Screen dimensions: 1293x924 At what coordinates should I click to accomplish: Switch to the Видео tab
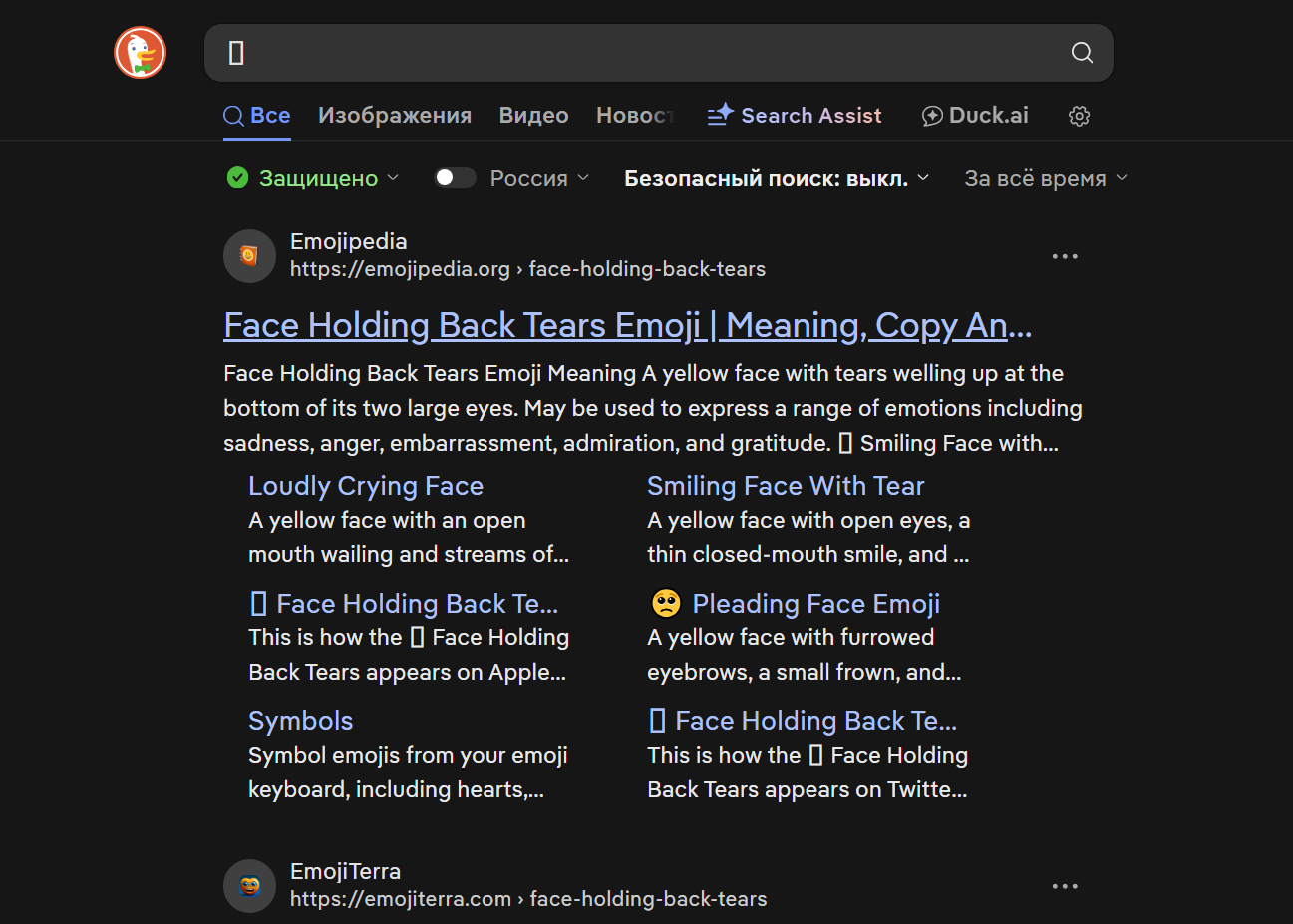click(x=534, y=116)
